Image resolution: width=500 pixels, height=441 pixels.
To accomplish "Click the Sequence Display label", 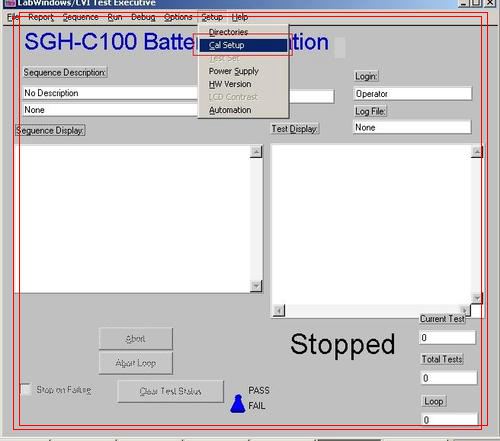I will pos(50,130).
